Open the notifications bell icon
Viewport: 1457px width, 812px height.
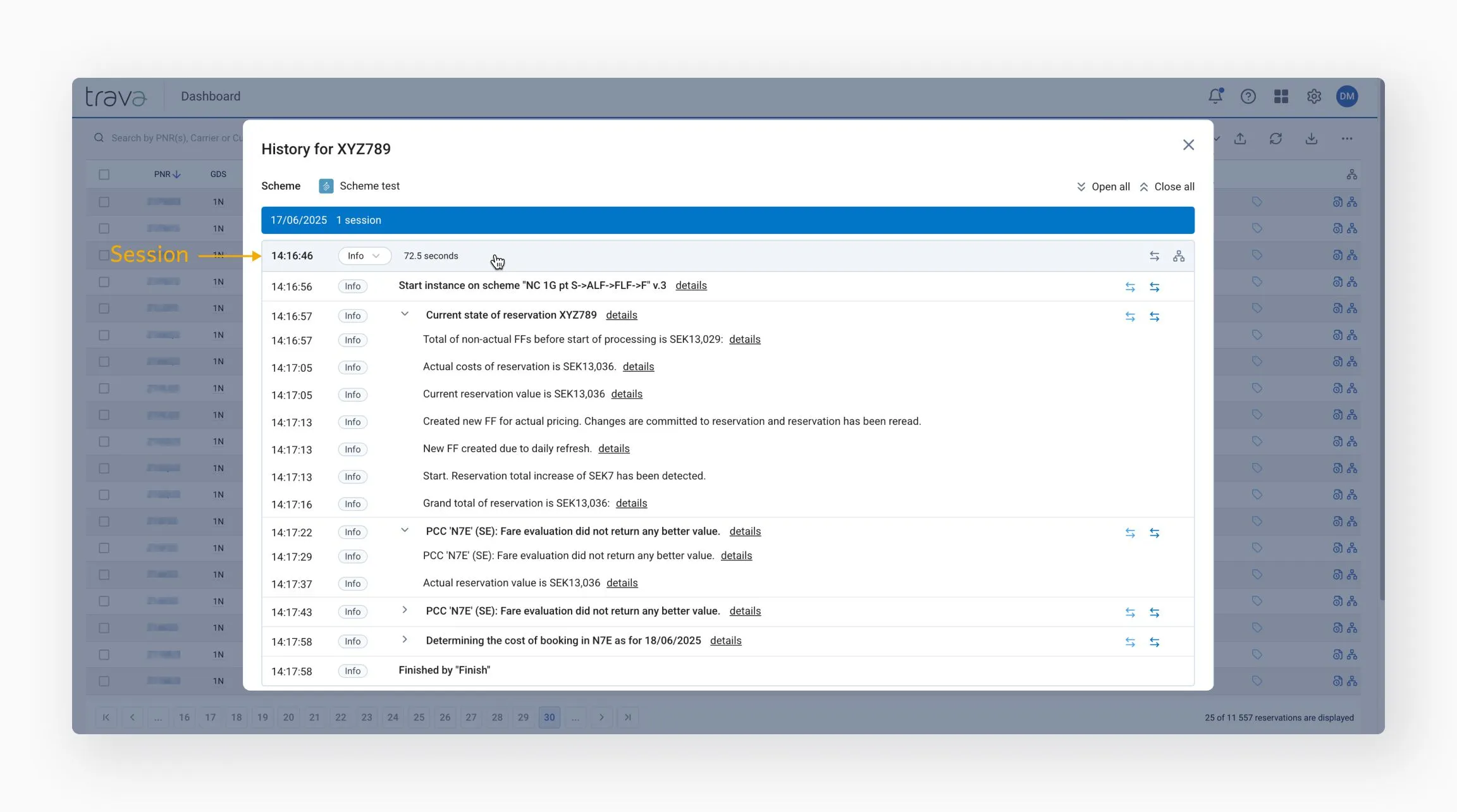1215,96
